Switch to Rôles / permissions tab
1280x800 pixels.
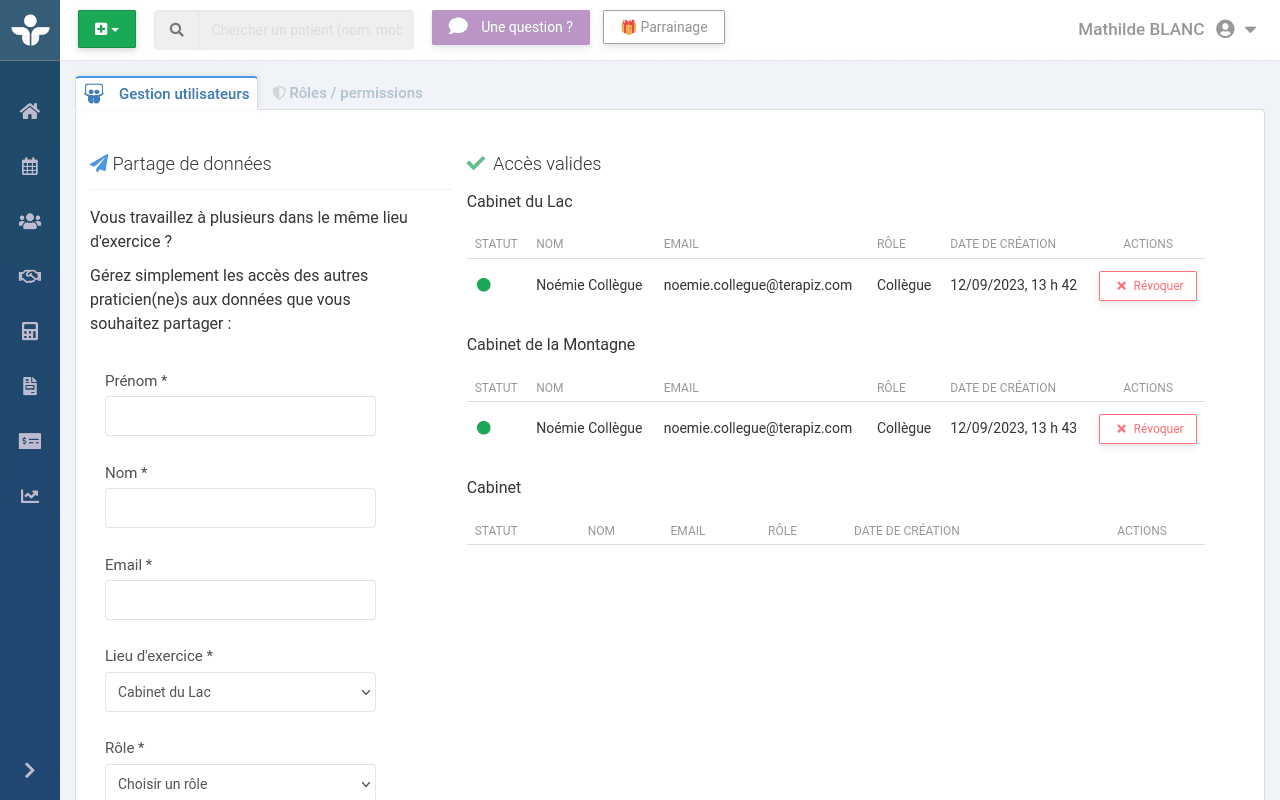[x=348, y=93]
